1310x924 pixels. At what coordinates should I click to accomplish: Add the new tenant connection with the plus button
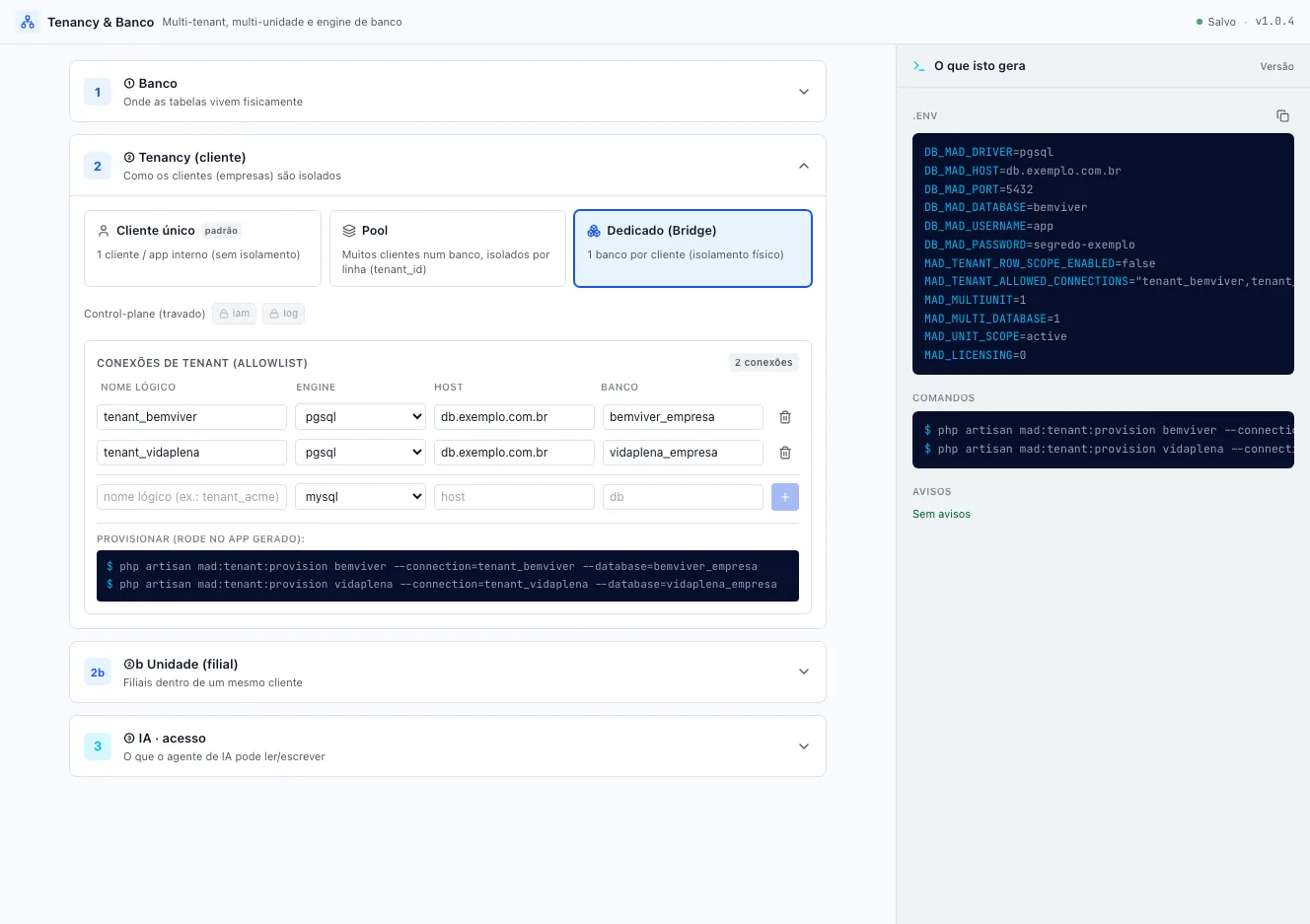point(785,497)
